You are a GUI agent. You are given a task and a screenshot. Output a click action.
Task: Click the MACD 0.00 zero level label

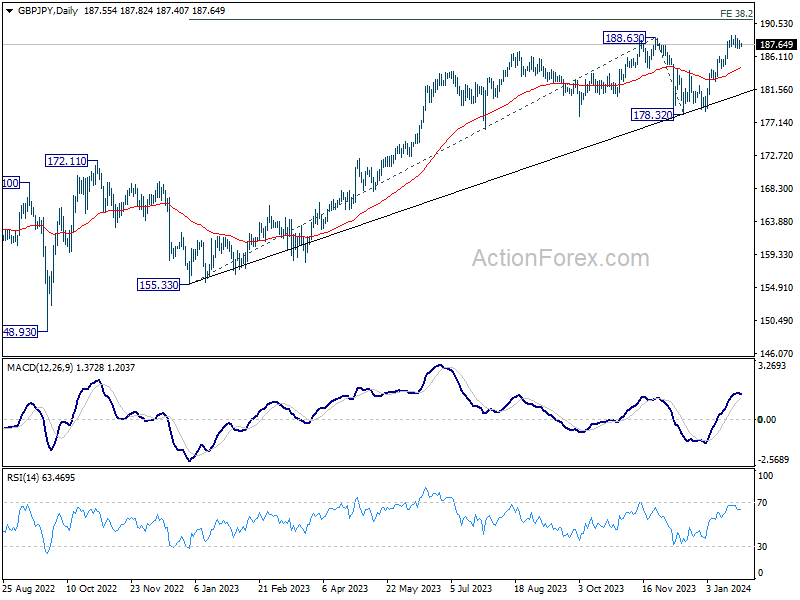click(767, 419)
